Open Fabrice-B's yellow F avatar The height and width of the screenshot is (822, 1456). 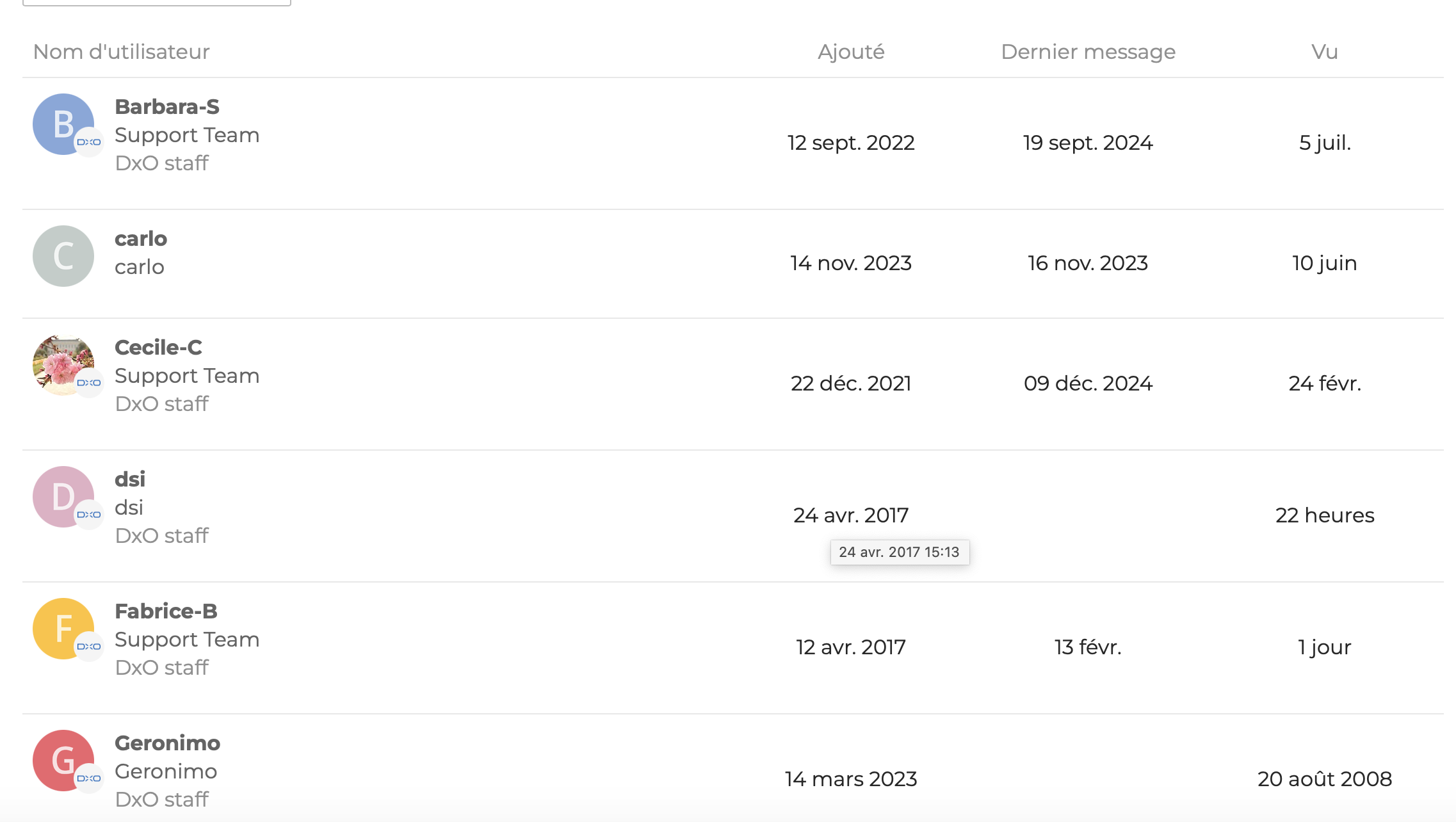(63, 629)
